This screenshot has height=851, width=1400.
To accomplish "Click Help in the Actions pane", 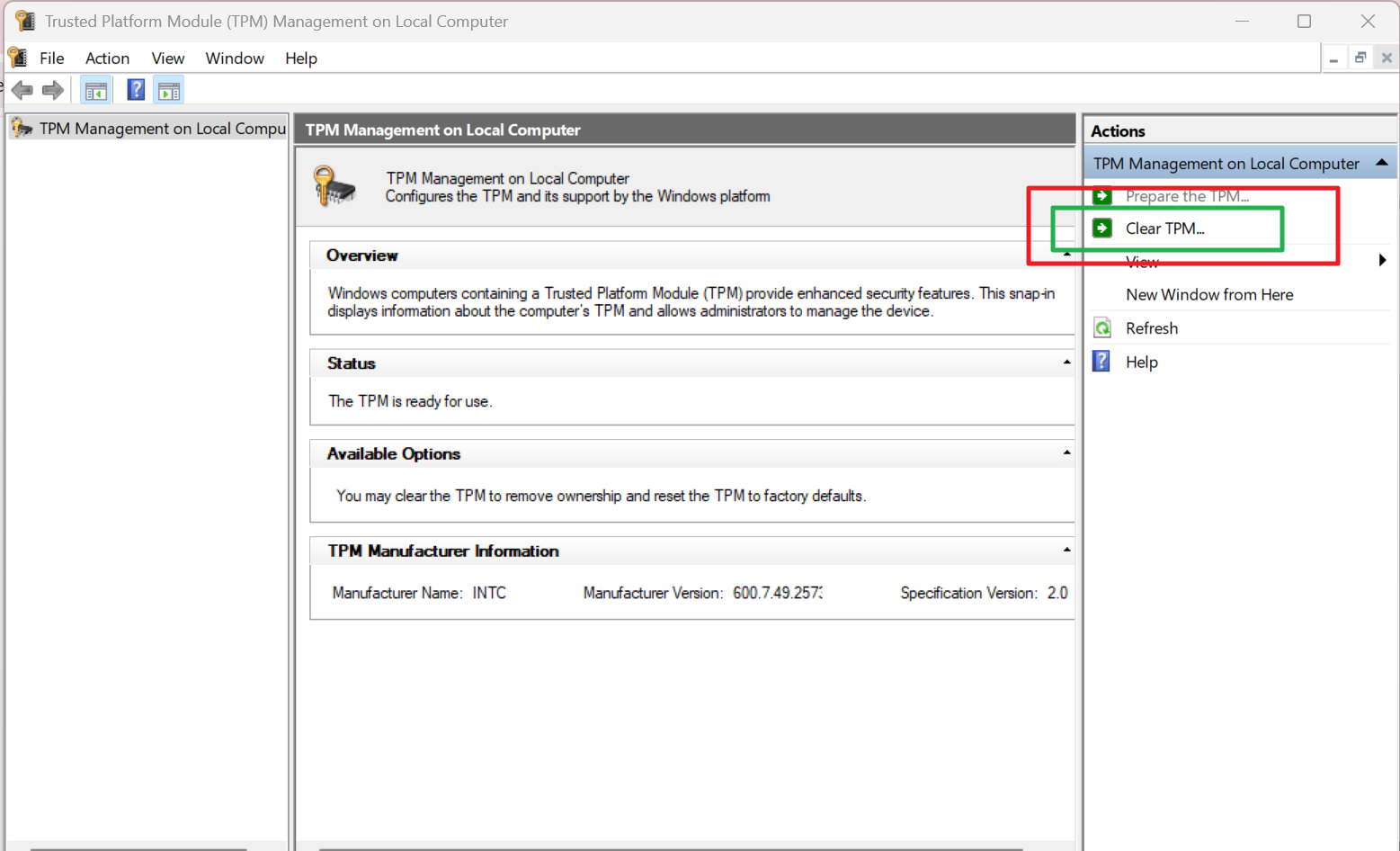I will [1142, 362].
